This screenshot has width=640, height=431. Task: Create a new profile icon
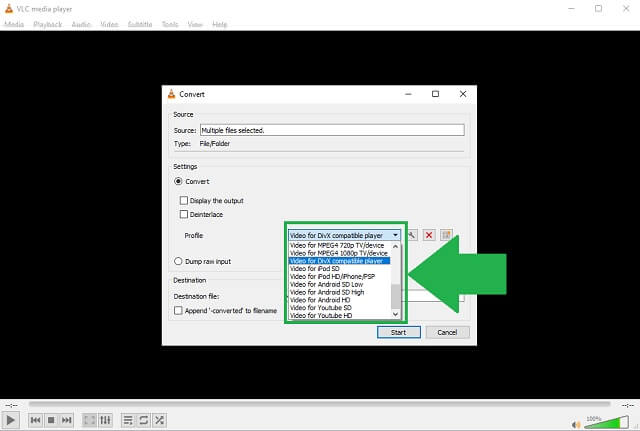tap(447, 235)
